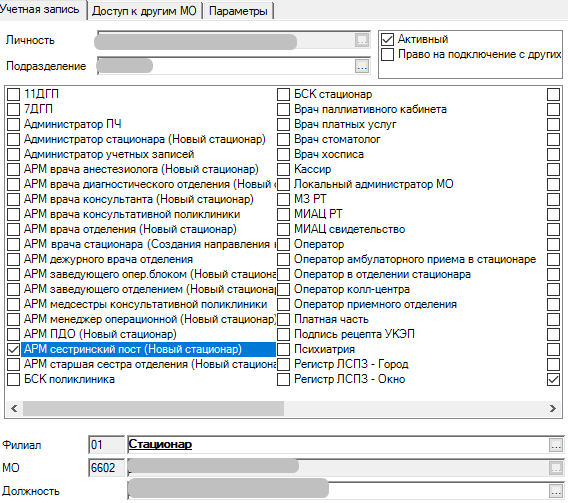The width and height of the screenshot is (568, 503).
Task: Enable Право на подключение с других checkbox
Action: (387, 54)
